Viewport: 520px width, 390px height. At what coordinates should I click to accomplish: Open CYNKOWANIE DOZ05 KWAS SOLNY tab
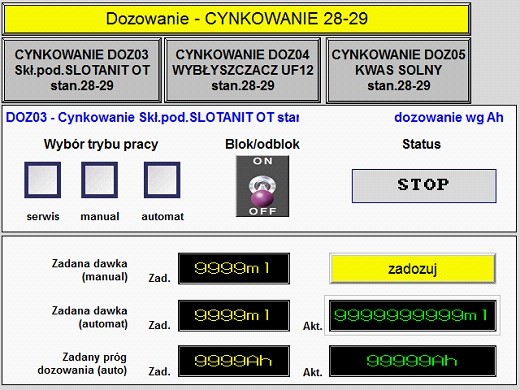398,70
